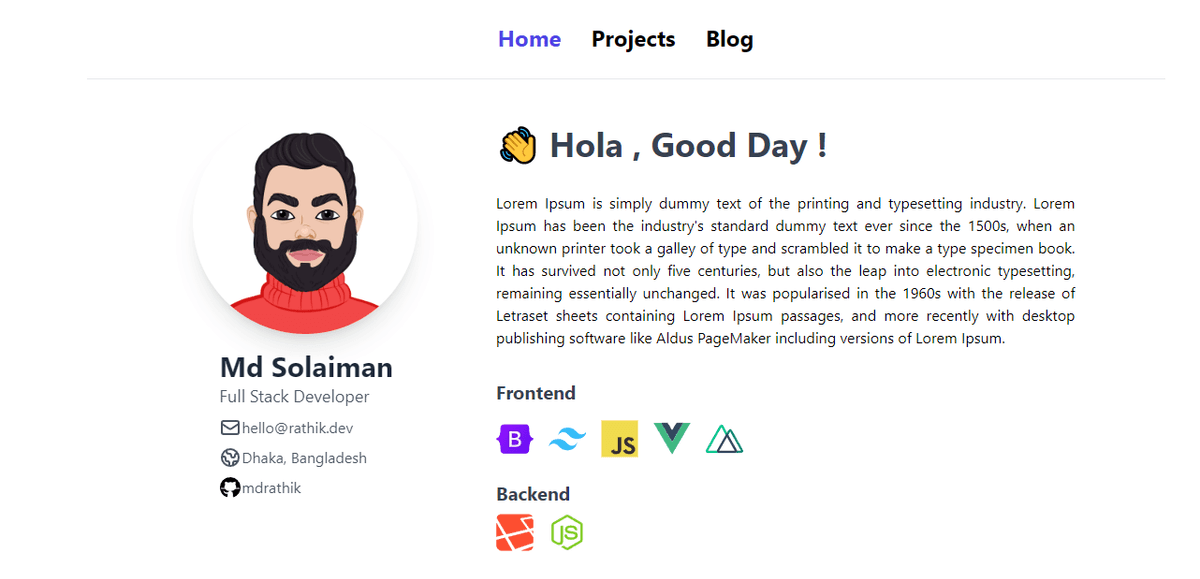This screenshot has width=1200, height=579.
Task: Select the yellow JavaScript JS icon
Action: tap(619, 439)
